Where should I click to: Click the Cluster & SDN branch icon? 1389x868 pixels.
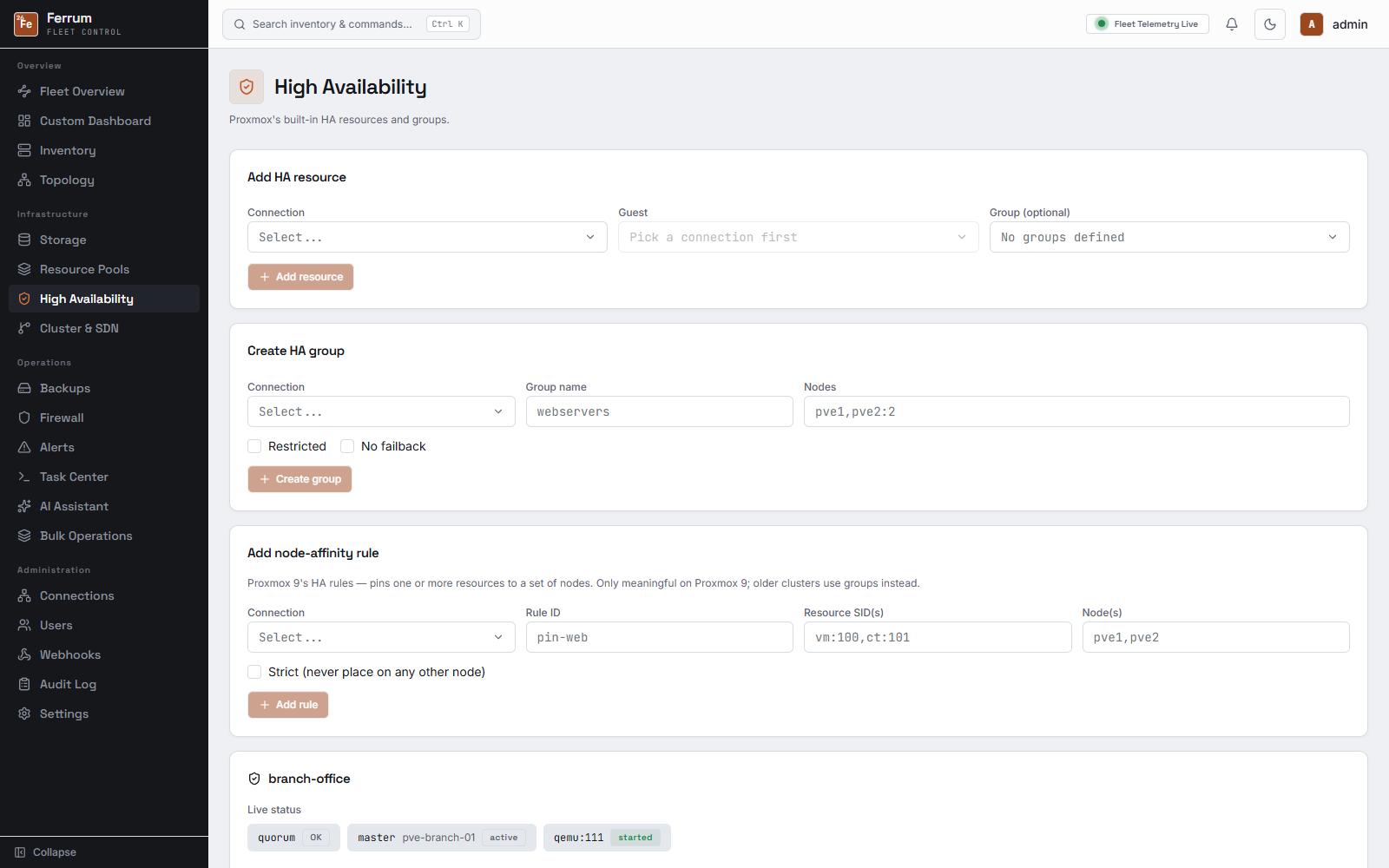pos(24,328)
